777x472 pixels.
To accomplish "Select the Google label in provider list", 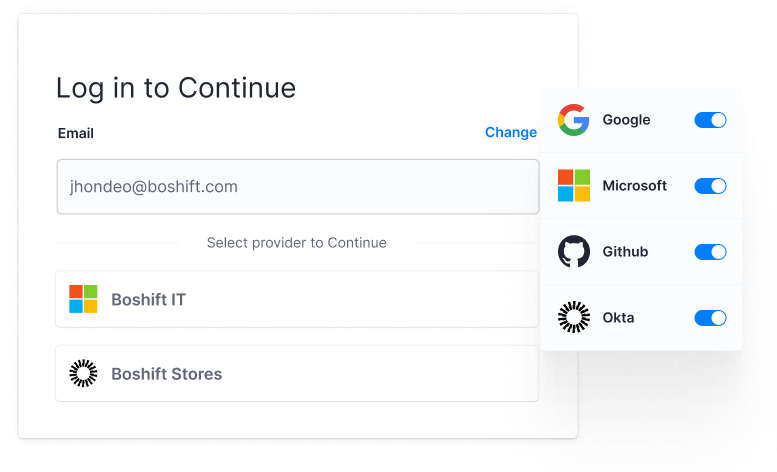I will tap(626, 120).
